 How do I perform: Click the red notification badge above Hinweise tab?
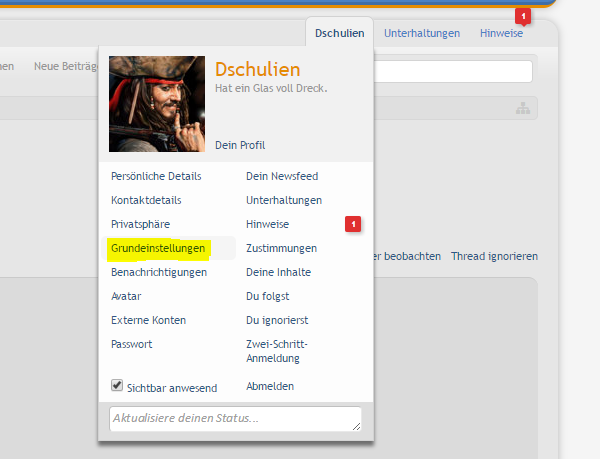523,16
